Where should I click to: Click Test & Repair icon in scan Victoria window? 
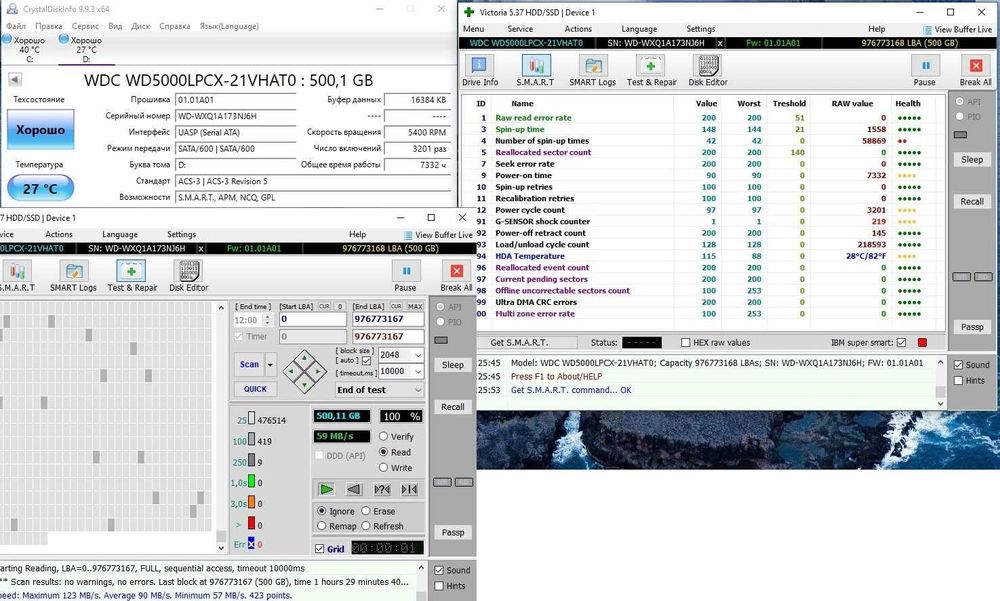[x=131, y=271]
